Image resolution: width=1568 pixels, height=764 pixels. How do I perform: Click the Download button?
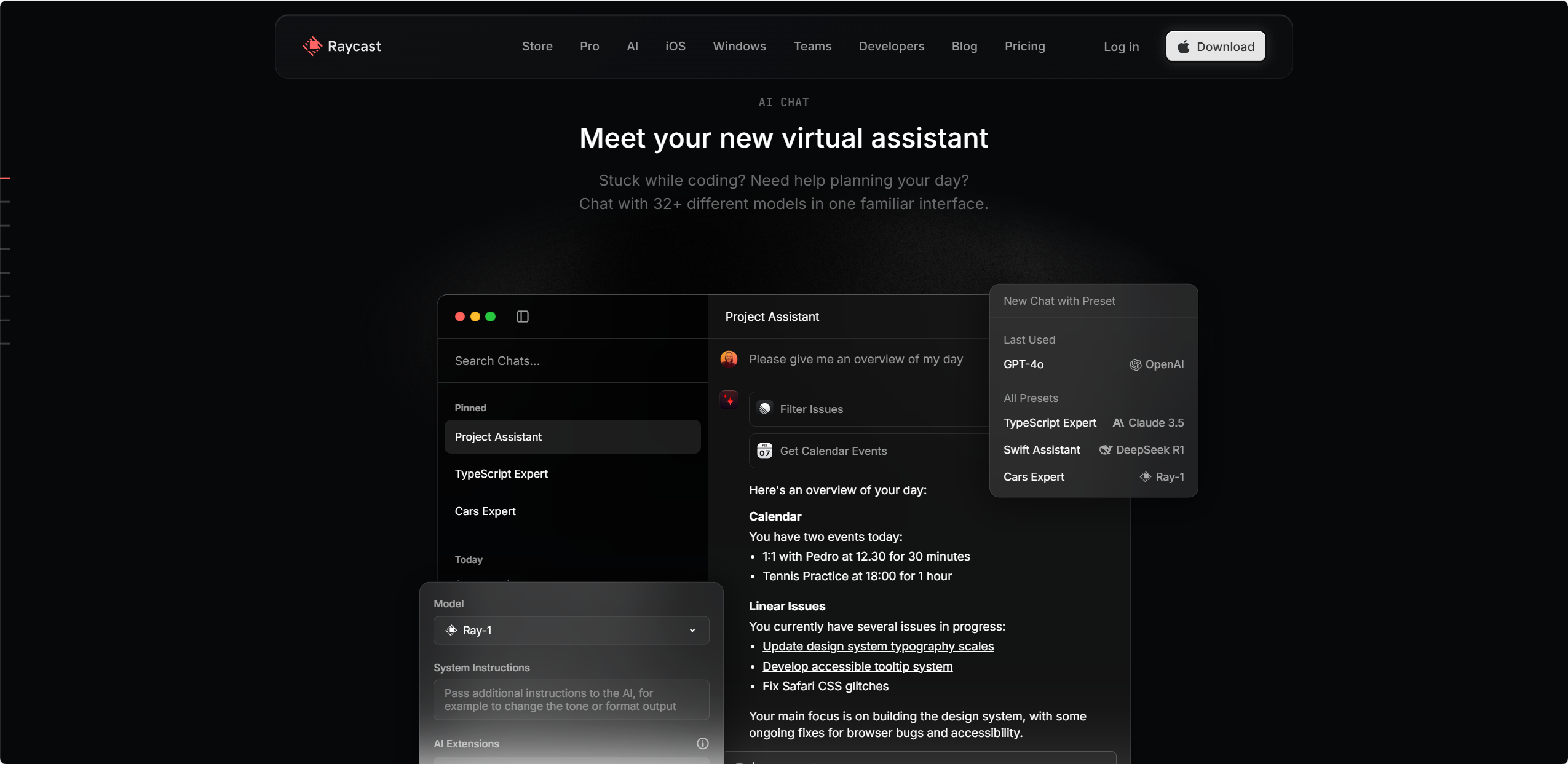[1215, 47]
